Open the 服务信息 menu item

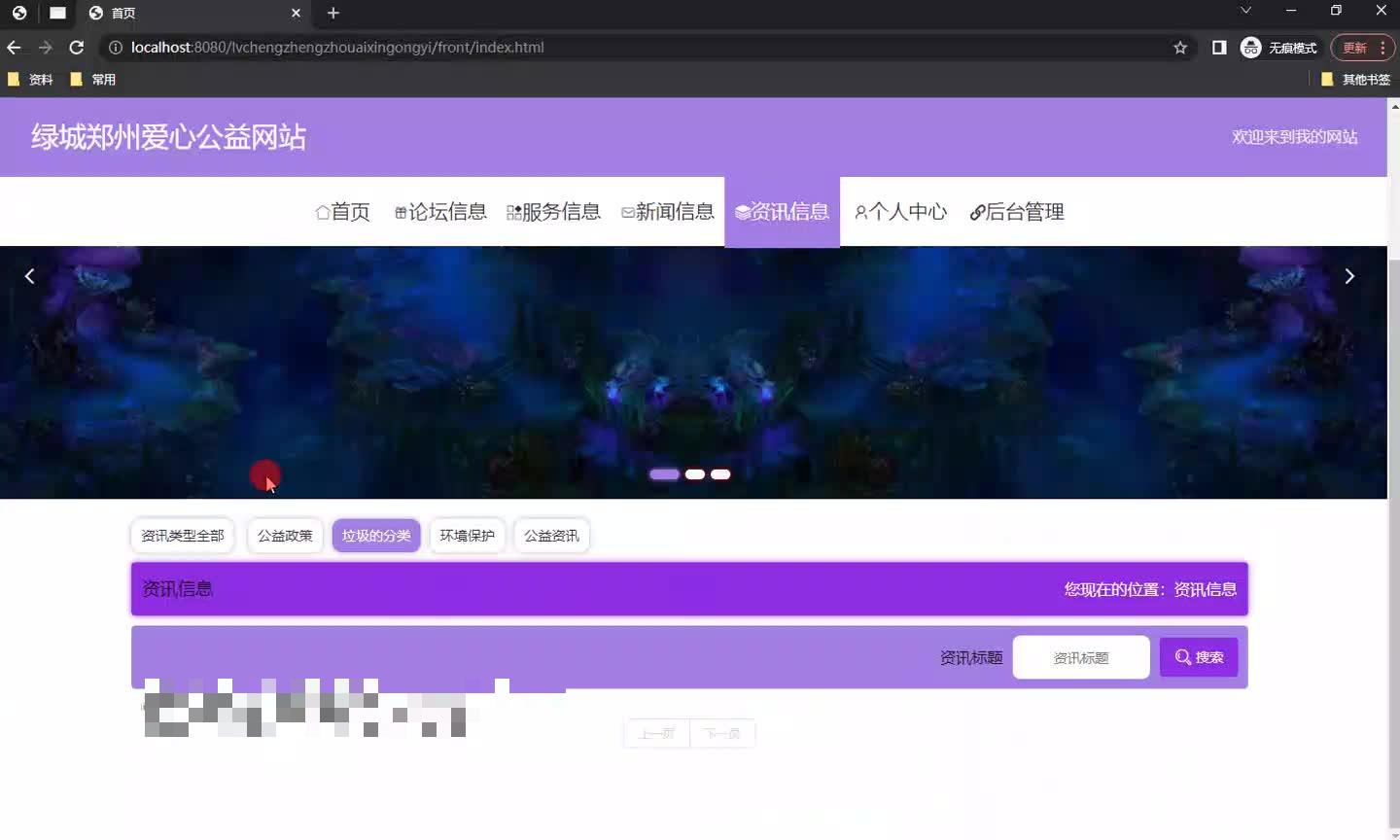tap(553, 212)
